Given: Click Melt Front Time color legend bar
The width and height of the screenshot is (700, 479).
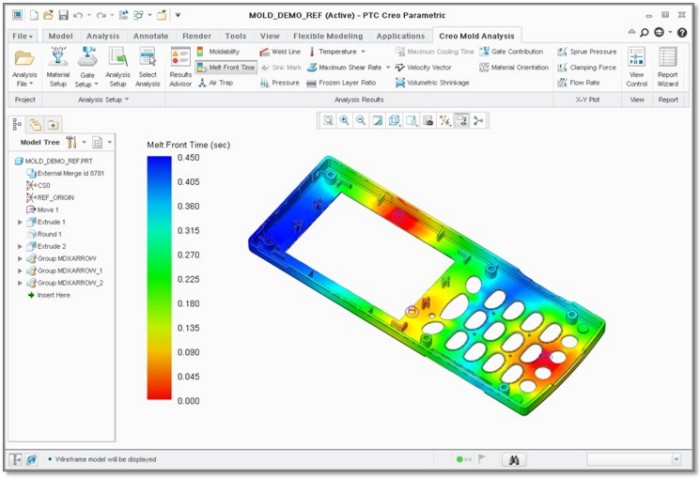Looking at the screenshot, I should coord(159,278).
